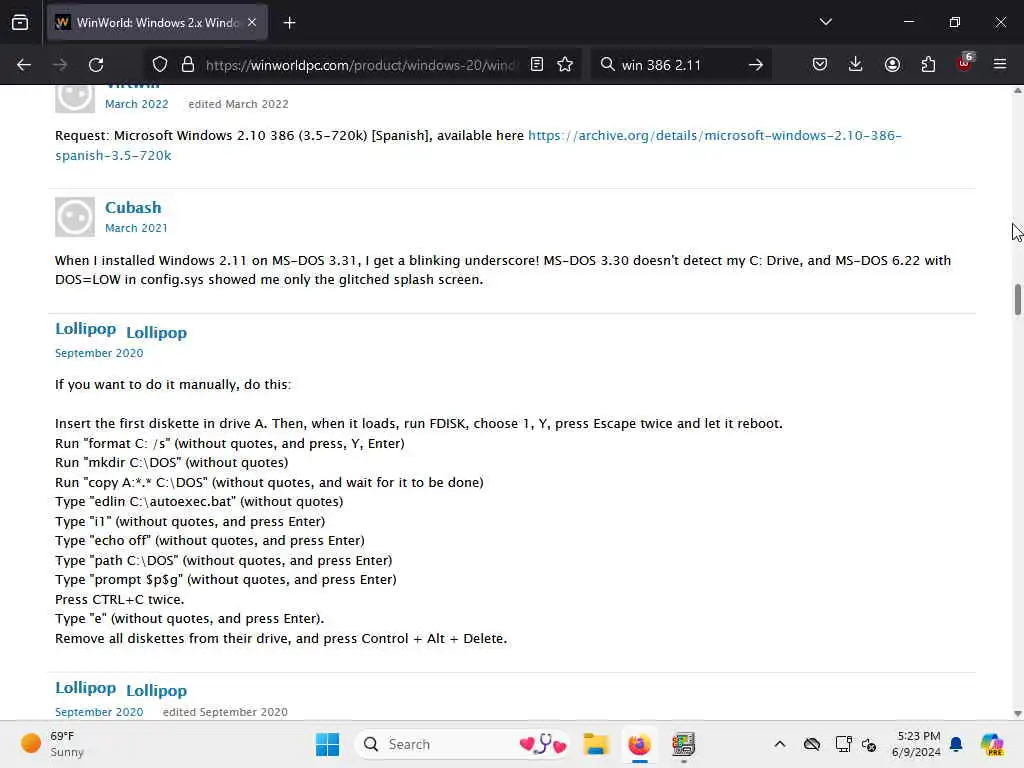
Task: Bookmark this page with star icon
Action: click(565, 64)
